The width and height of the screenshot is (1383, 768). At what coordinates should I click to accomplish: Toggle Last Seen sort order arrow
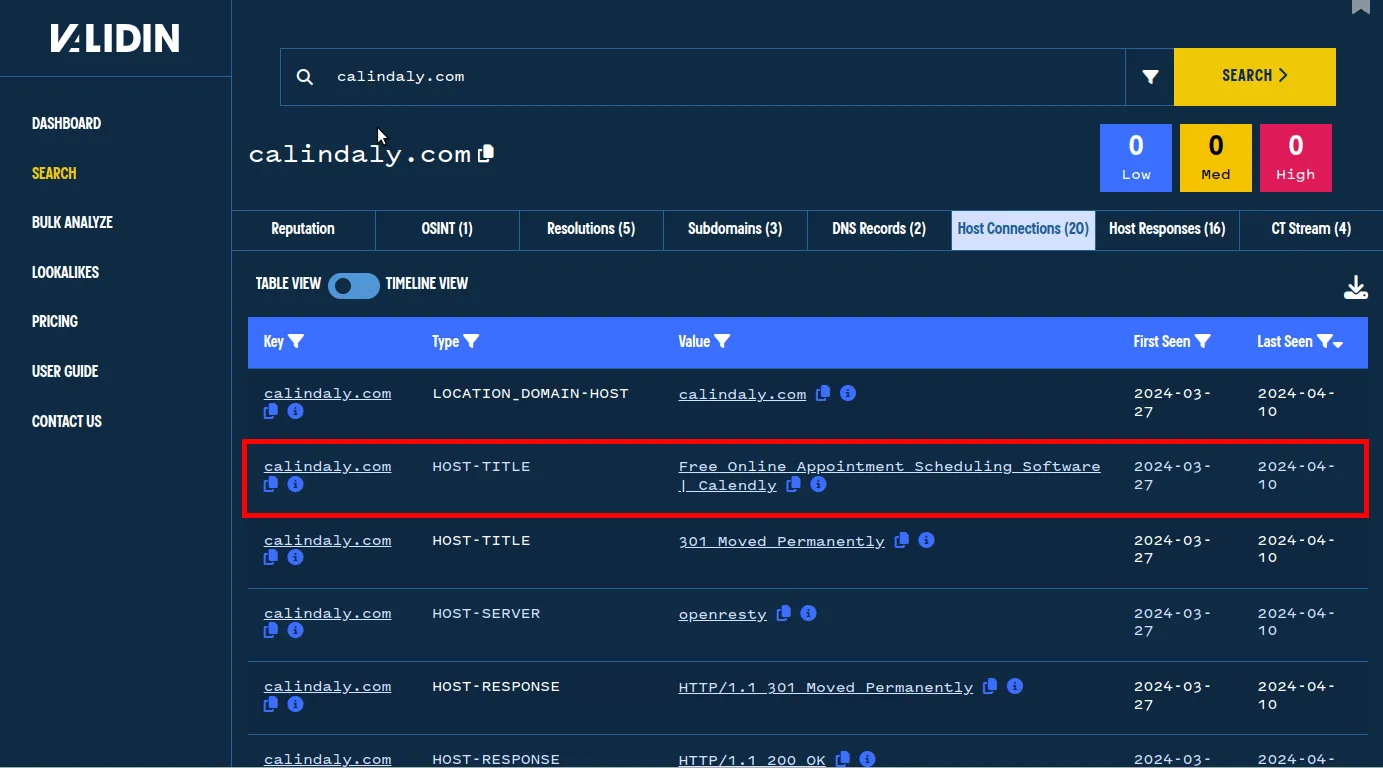coord(1338,345)
